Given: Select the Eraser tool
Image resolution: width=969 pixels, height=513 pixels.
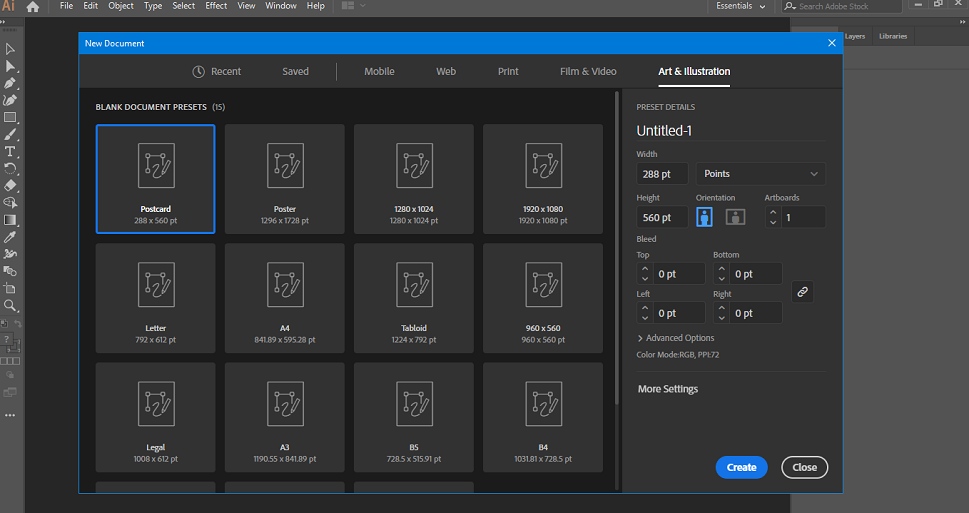Looking at the screenshot, I should (10, 185).
